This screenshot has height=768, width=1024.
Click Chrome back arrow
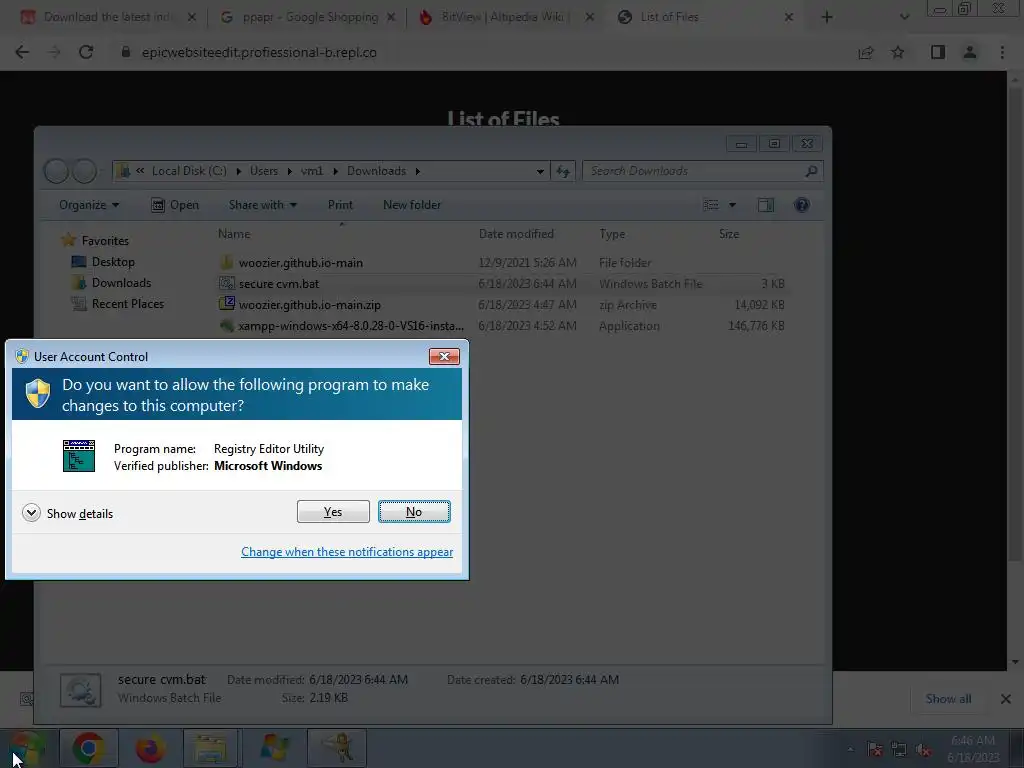(22, 52)
